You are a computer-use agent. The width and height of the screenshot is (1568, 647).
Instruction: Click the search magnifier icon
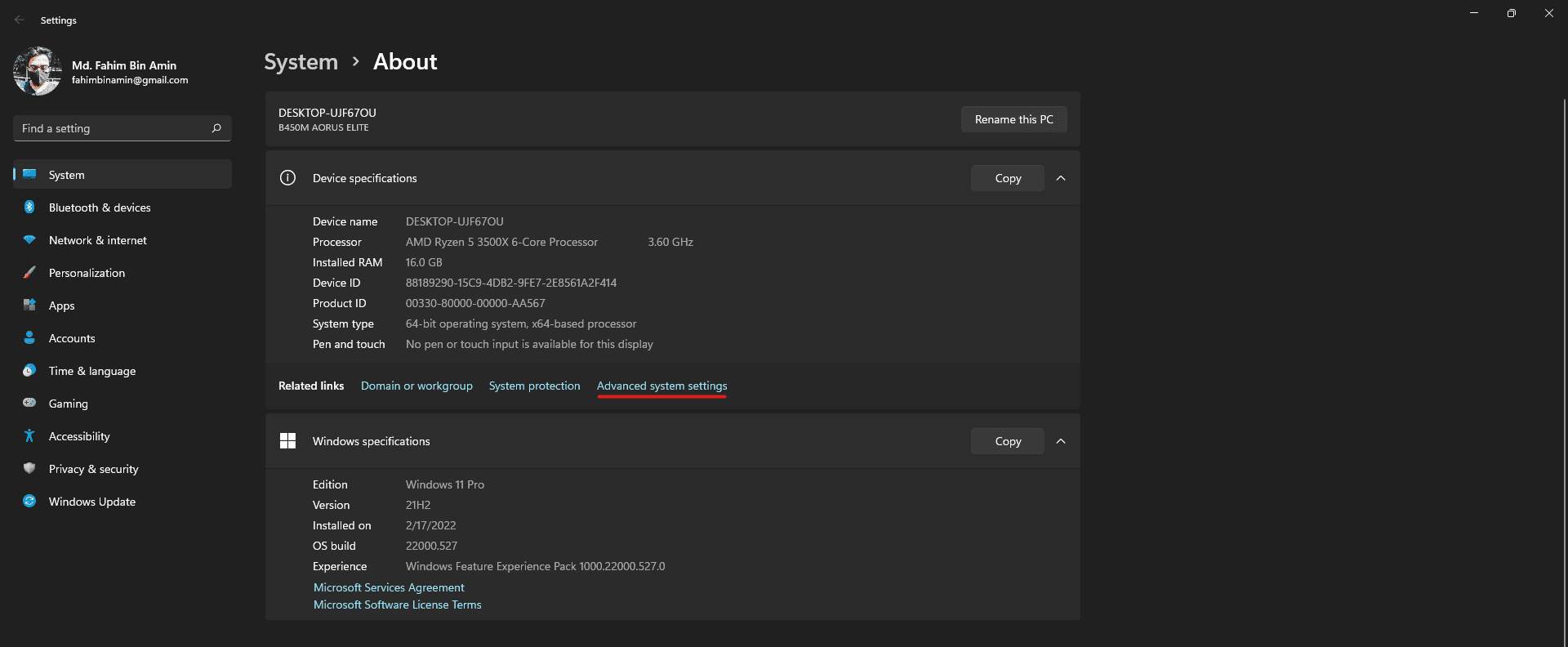pyautogui.click(x=216, y=128)
